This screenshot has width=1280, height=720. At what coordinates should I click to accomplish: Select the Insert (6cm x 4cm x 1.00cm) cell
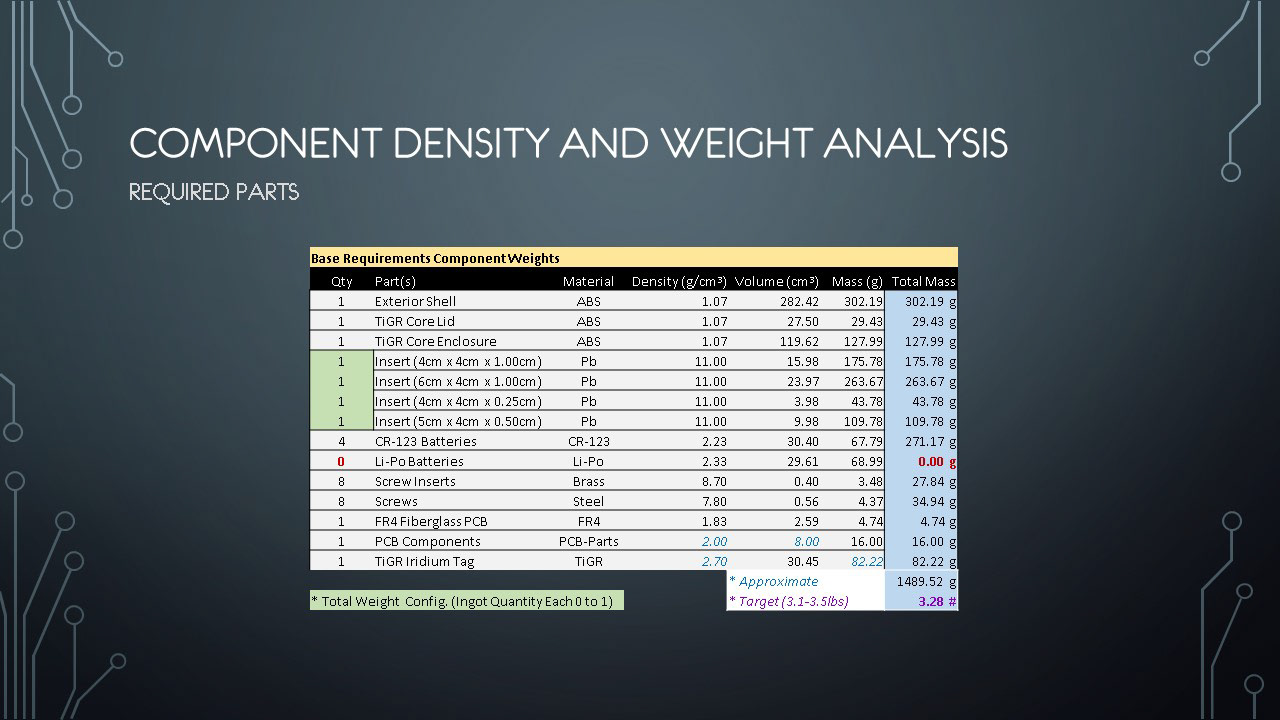point(458,381)
